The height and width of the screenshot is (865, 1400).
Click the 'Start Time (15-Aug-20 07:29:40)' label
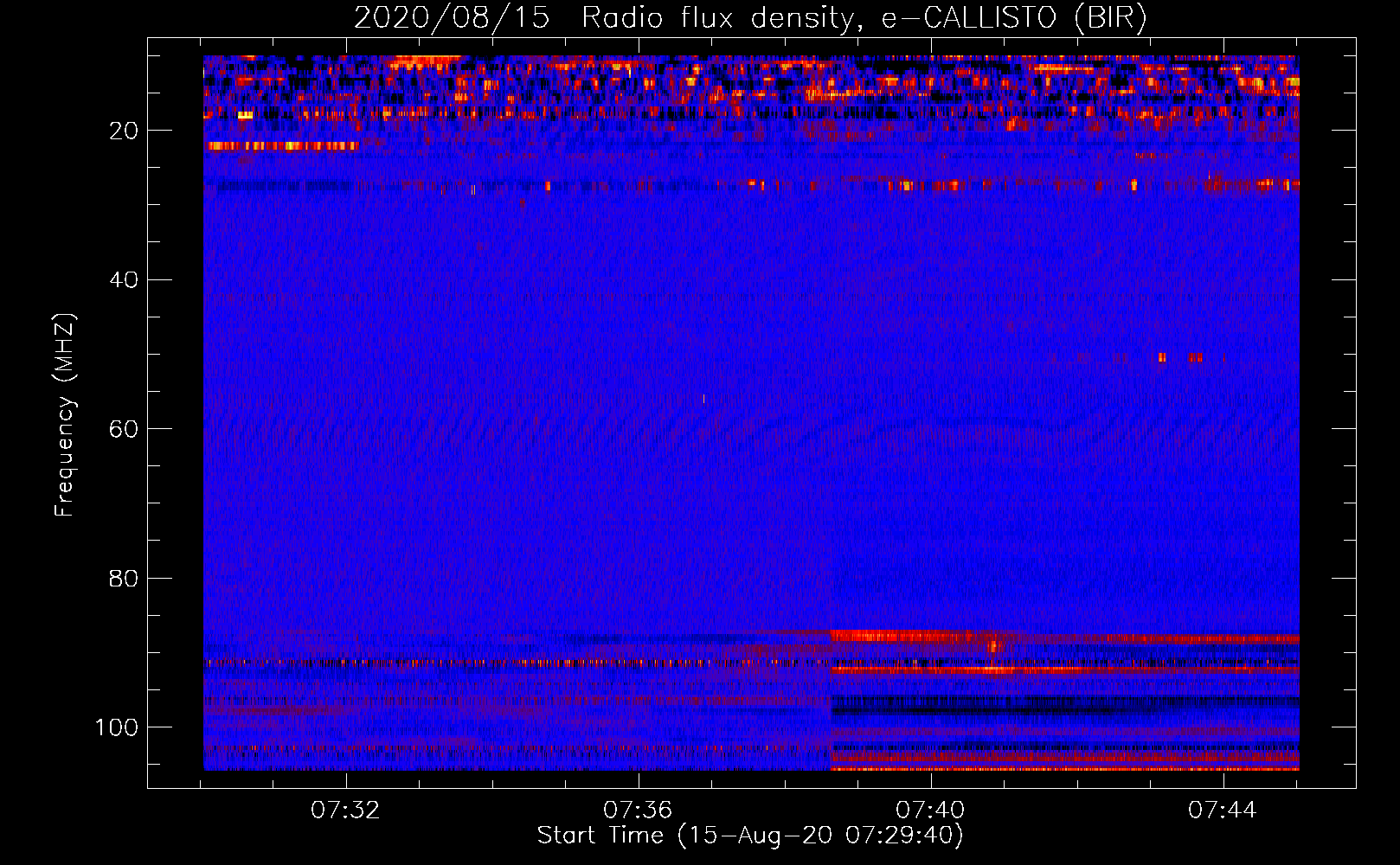click(750, 836)
